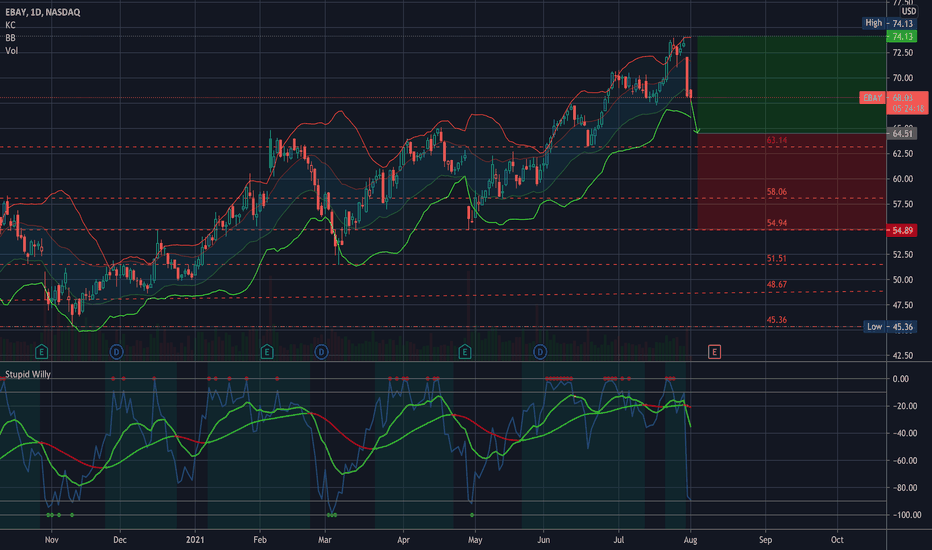Click the 62.50 price scale value
Screen dimensions: 932x550
[x=902, y=153]
